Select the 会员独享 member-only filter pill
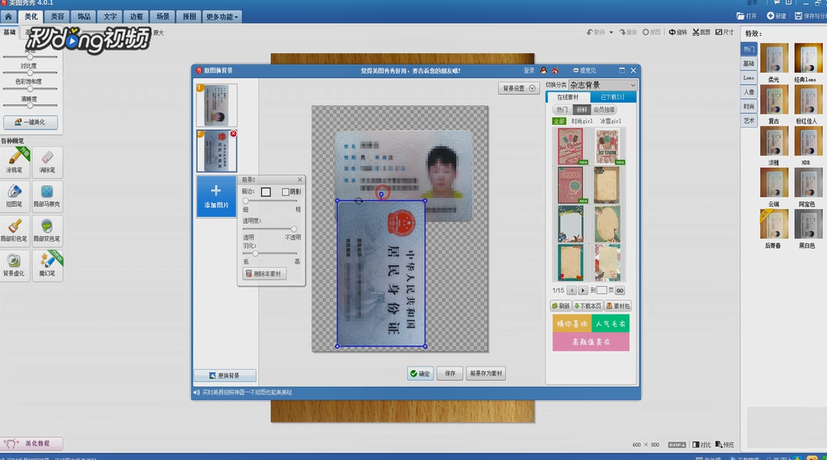 pos(604,110)
